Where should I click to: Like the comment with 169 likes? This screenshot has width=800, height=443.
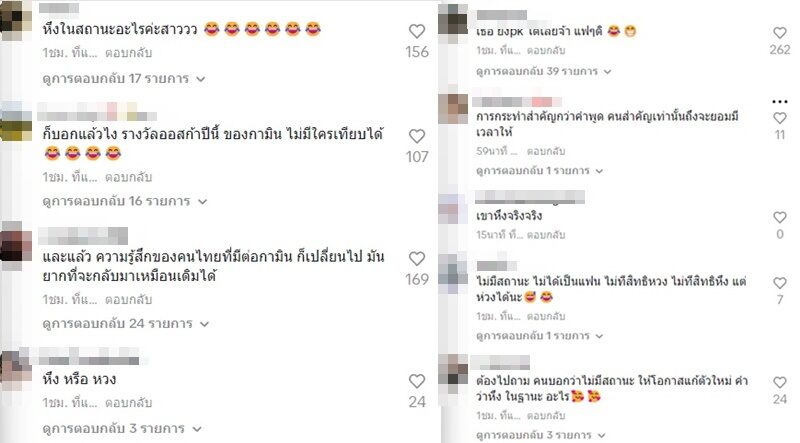[x=417, y=259]
